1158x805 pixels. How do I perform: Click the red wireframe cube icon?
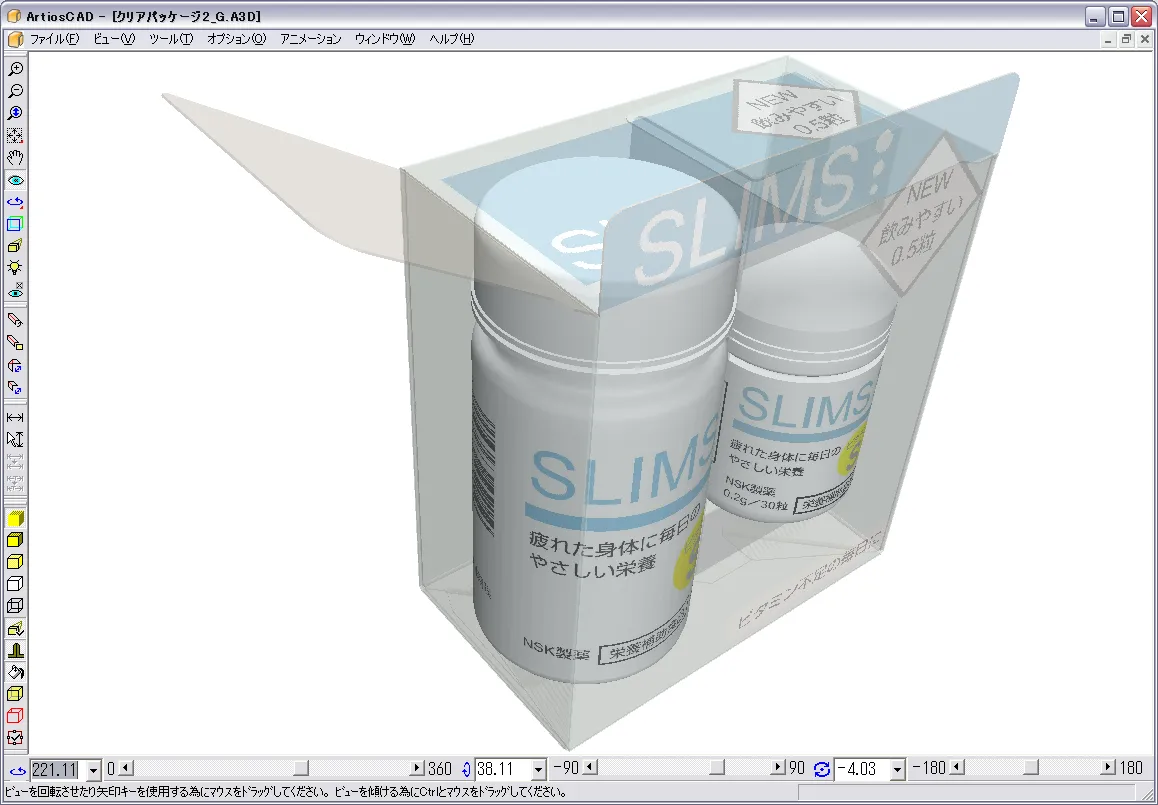[16, 716]
